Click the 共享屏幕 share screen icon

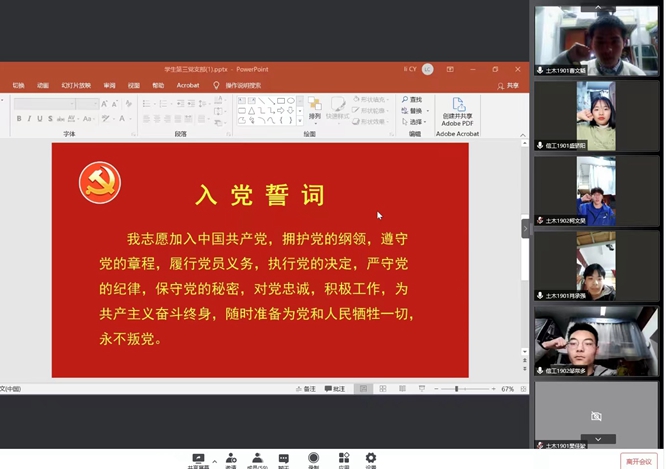pyautogui.click(x=198, y=458)
